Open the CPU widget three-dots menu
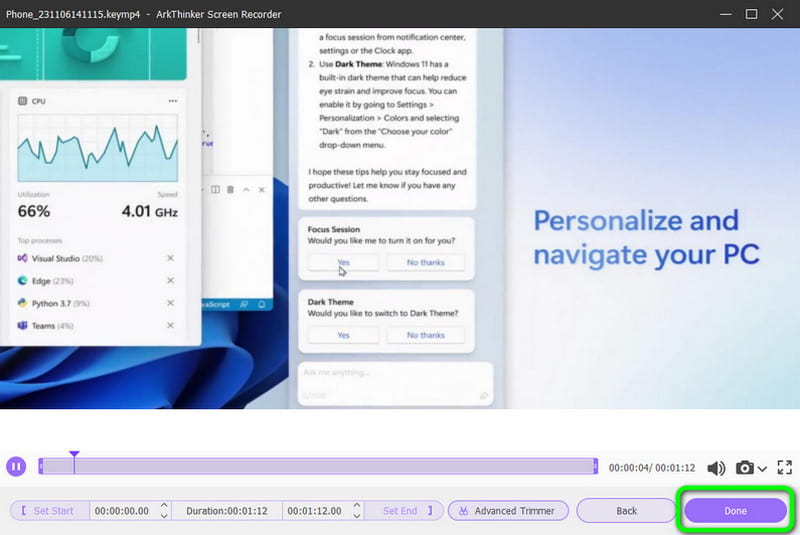Image resolution: width=800 pixels, height=535 pixels. coord(173,101)
